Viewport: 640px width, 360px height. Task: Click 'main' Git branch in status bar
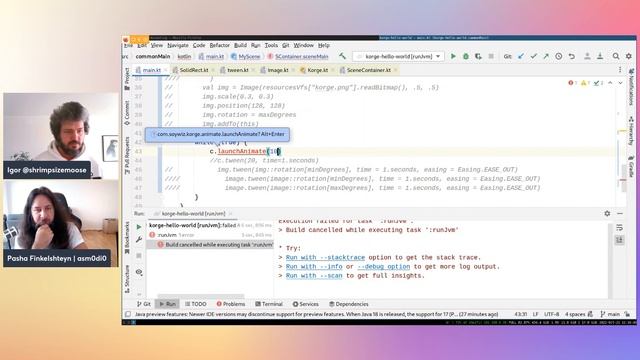(610, 314)
